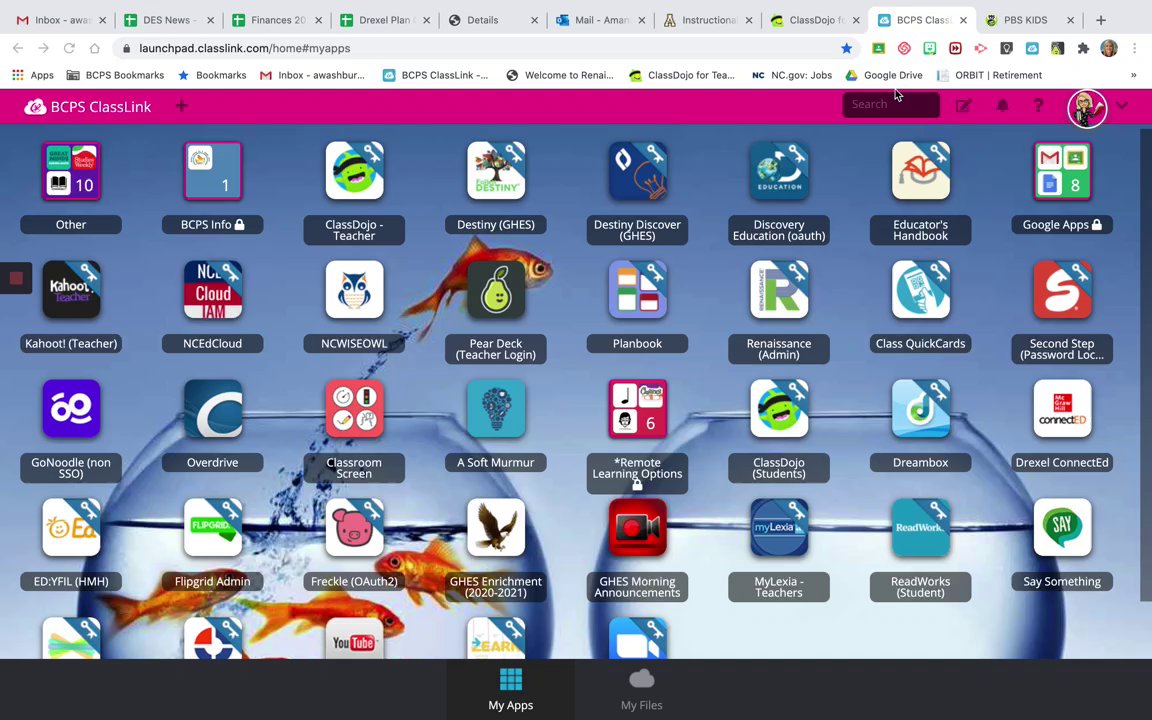Launch the NCWISEOWL app
This screenshot has width=1152, height=720.
pyautogui.click(x=354, y=290)
